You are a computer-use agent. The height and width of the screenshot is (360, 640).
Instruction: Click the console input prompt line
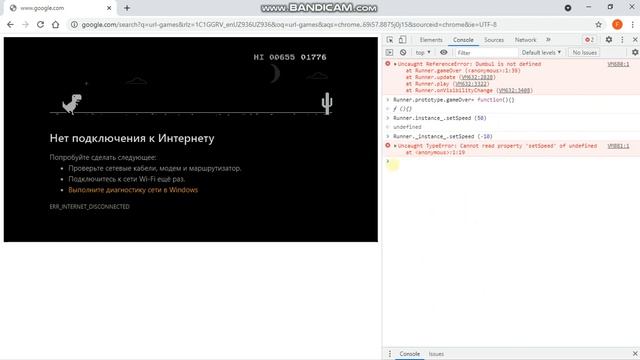tap(511, 162)
